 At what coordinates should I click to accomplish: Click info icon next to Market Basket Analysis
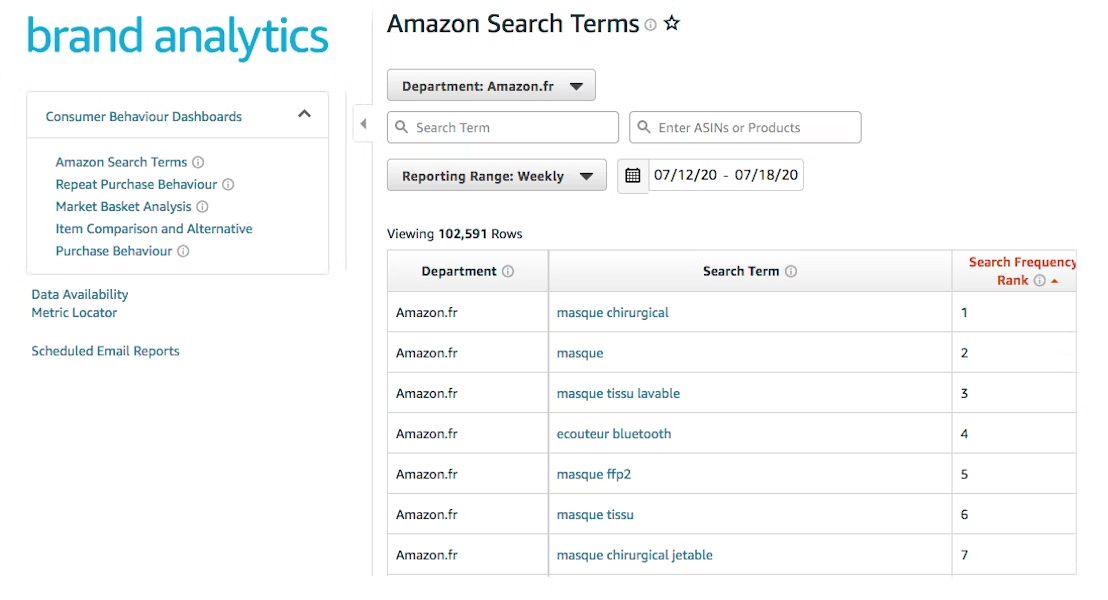click(202, 207)
